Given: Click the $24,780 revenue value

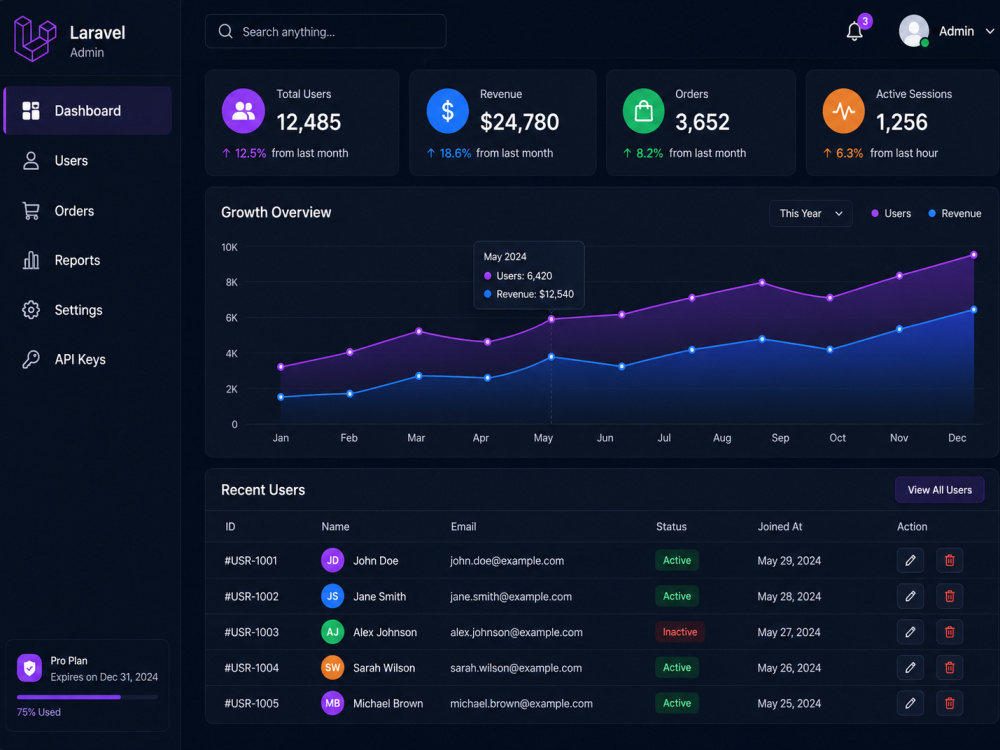Looking at the screenshot, I should click(x=519, y=122).
